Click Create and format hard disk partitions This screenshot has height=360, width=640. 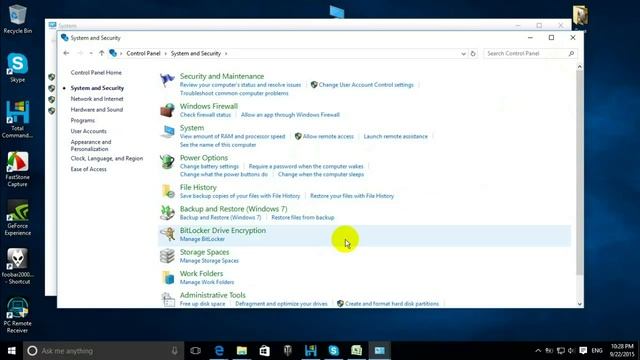(391, 304)
